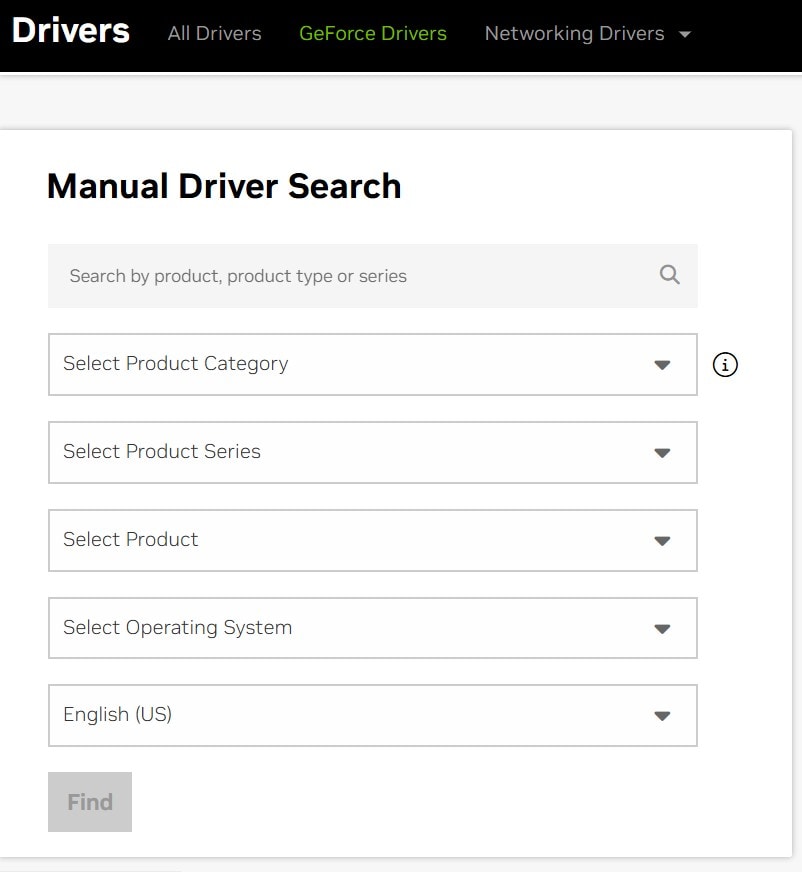This screenshot has width=802, height=872.
Task: Switch to the GeForce Drivers tab
Action: (373, 33)
